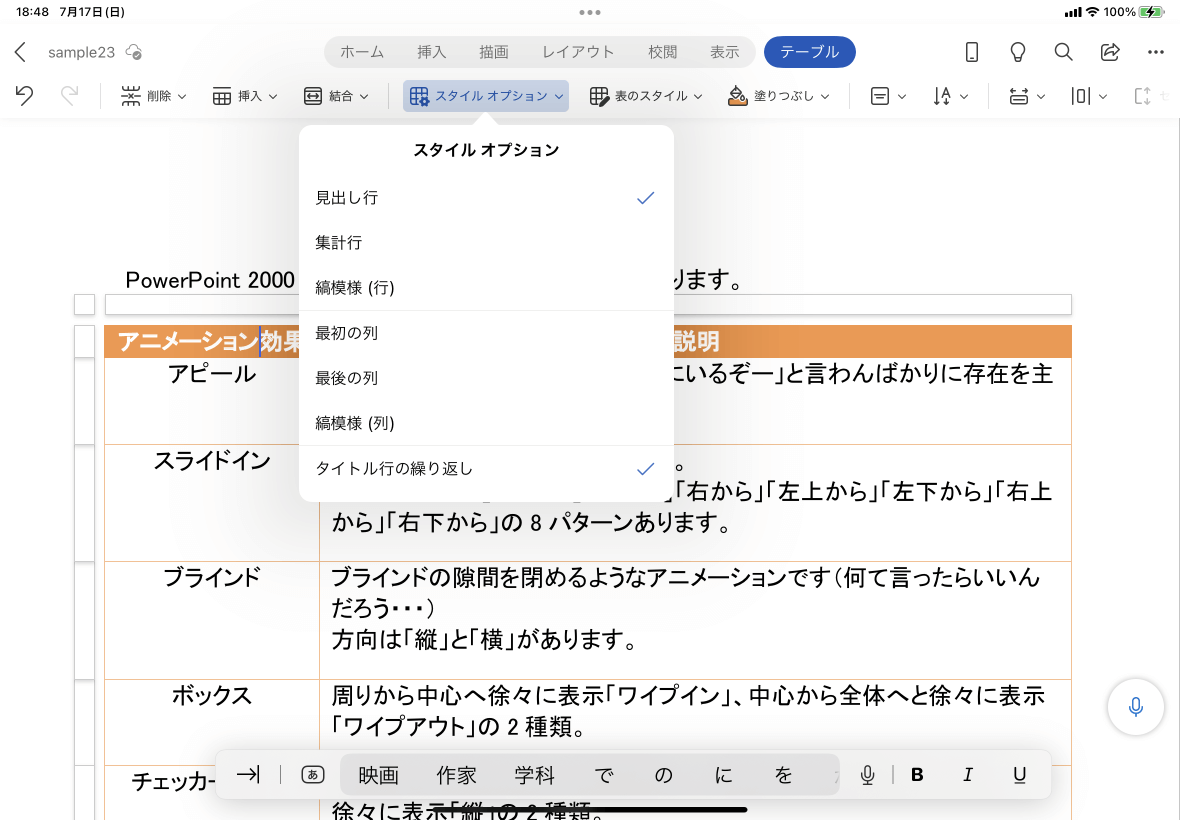Select the アピール table cell
The height and width of the screenshot is (820, 1180).
pyautogui.click(x=211, y=401)
